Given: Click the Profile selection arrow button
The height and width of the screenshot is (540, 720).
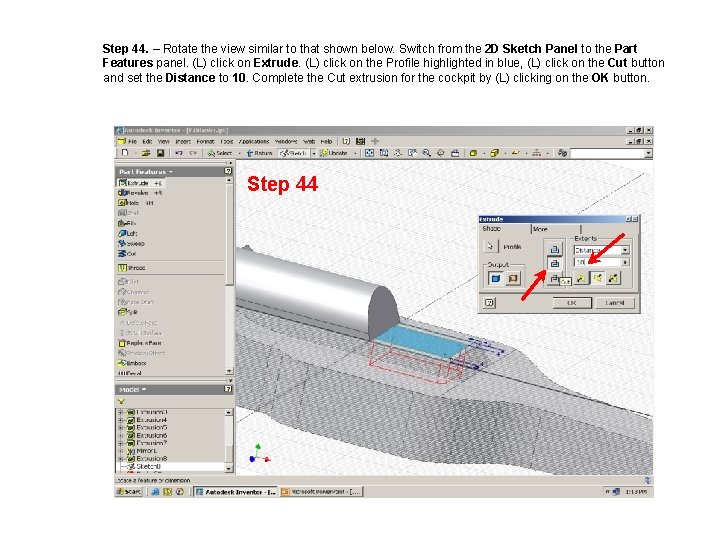Looking at the screenshot, I should (x=490, y=246).
